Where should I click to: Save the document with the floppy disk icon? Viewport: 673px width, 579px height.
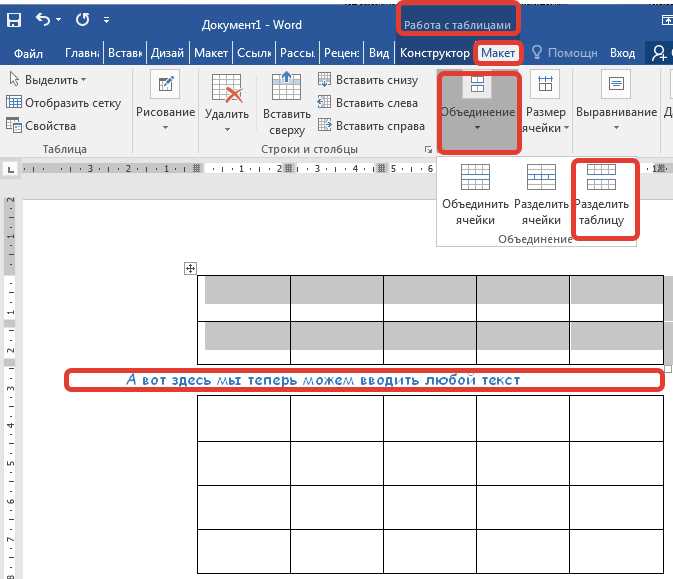click(x=14, y=20)
